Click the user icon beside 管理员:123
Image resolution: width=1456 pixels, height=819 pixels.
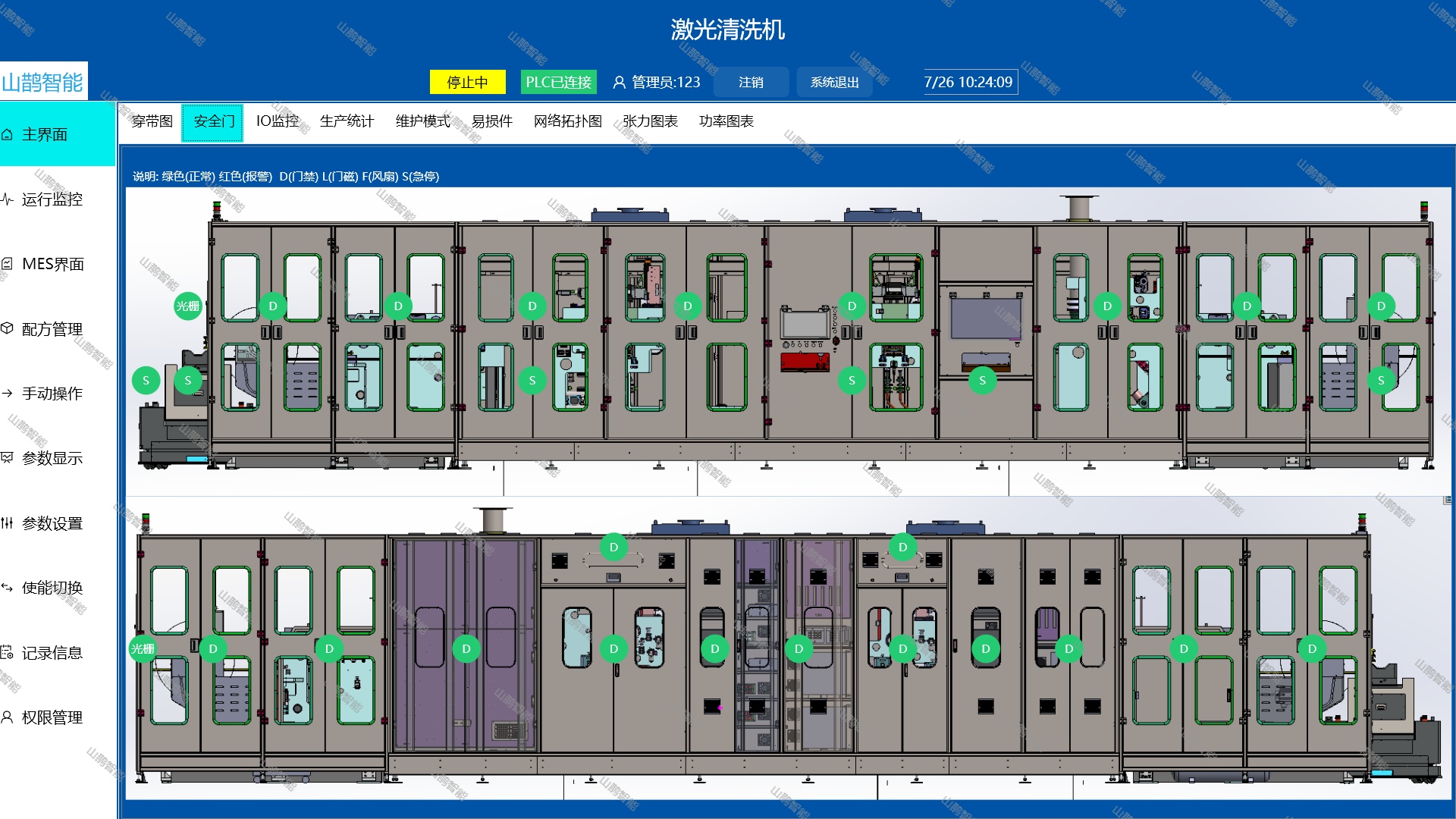tap(620, 83)
